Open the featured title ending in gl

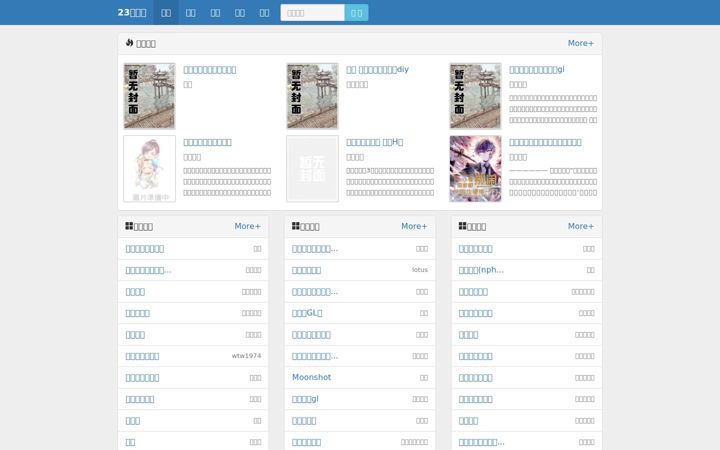tap(536, 69)
